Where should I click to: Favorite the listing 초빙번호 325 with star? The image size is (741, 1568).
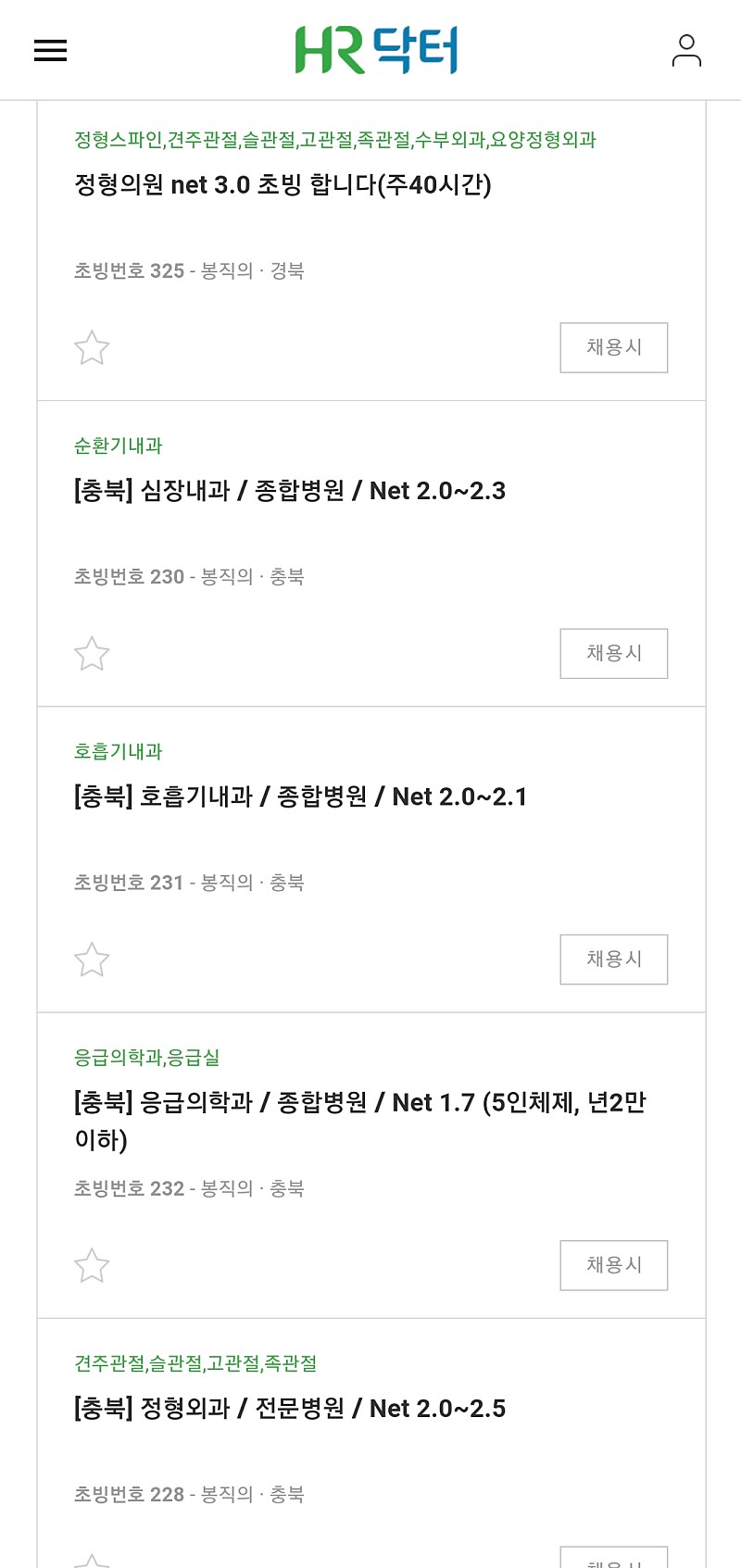92,348
